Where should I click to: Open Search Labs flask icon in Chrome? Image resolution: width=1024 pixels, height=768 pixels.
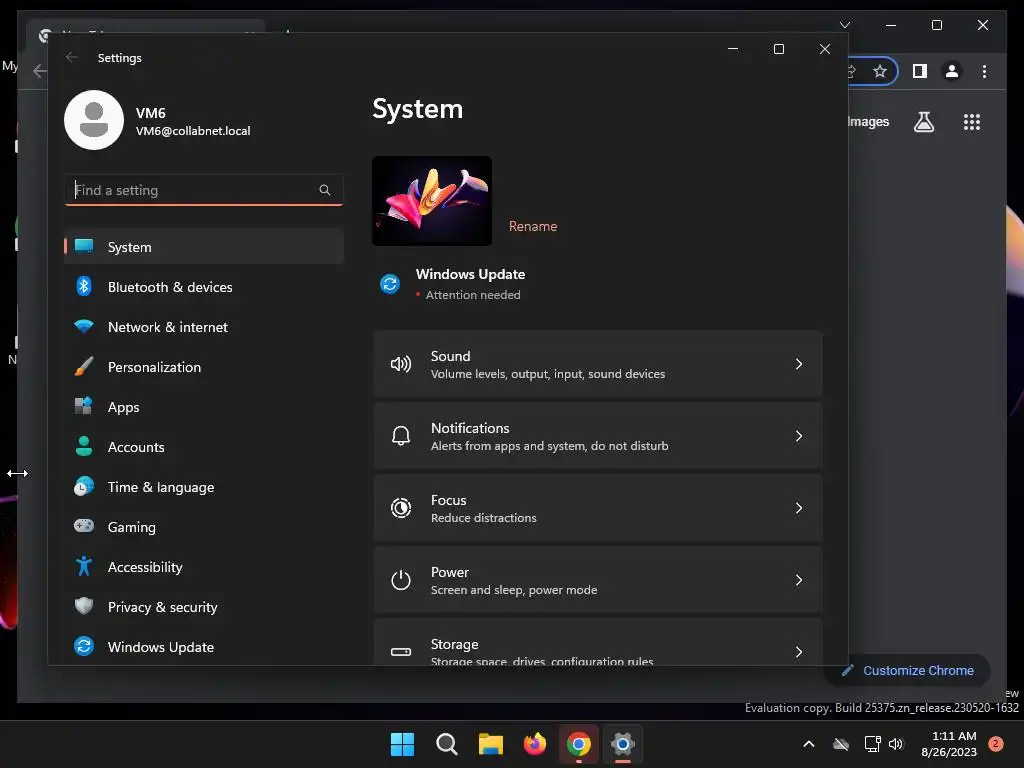923,122
